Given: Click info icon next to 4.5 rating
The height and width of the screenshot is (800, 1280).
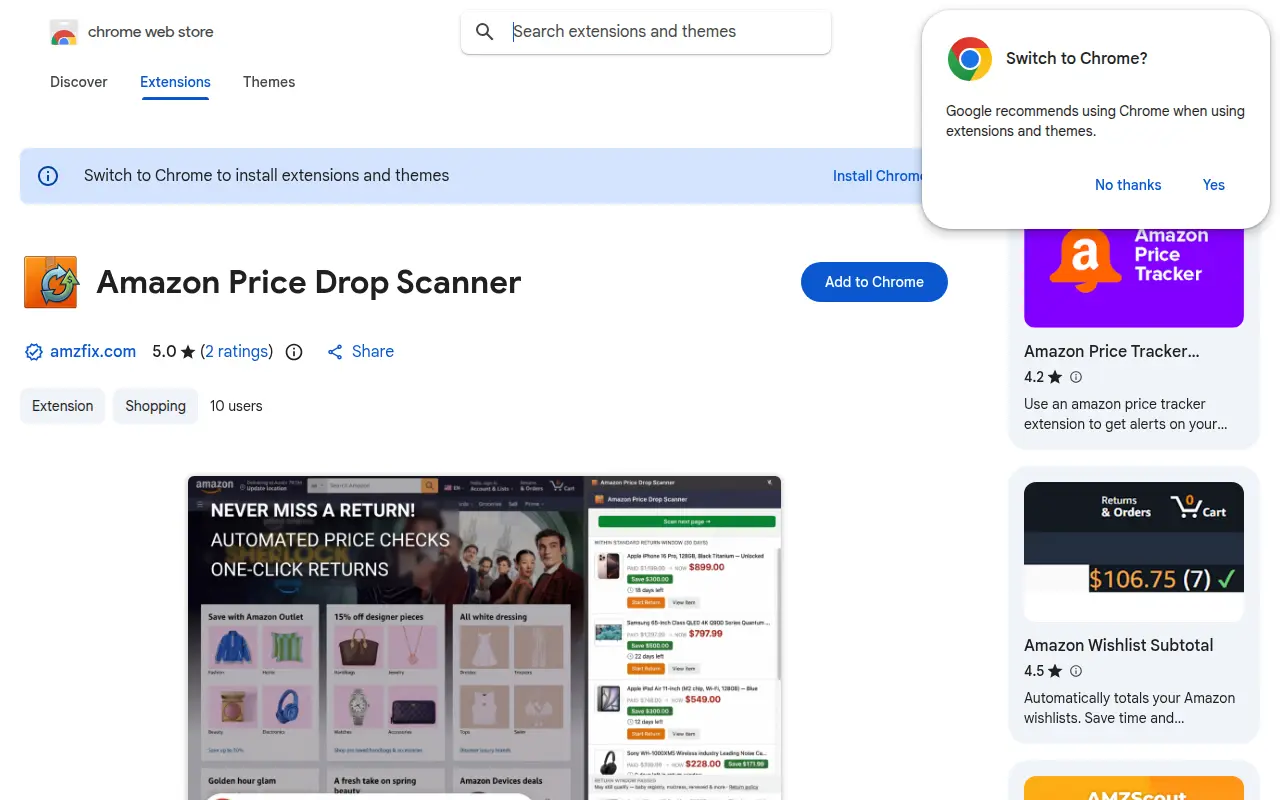Looking at the screenshot, I should [x=1076, y=671].
